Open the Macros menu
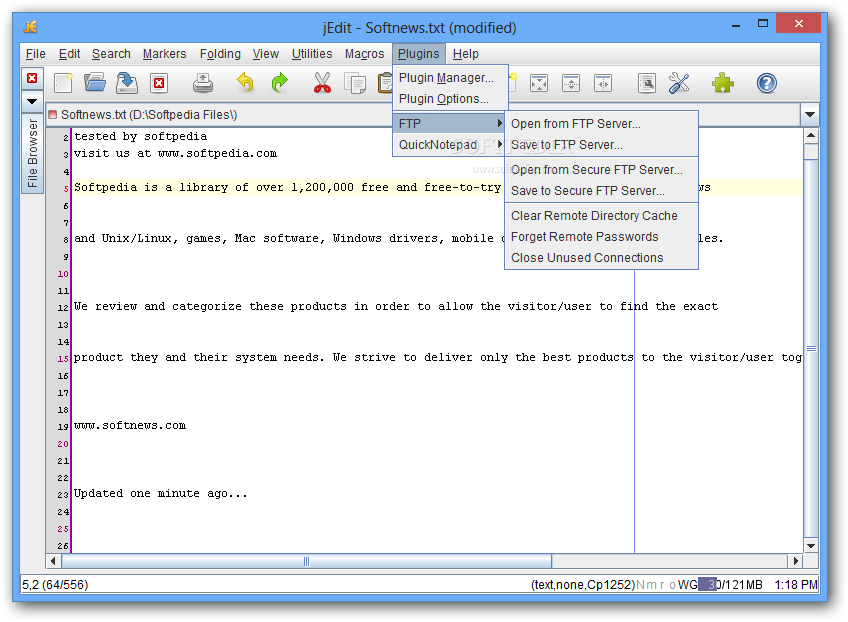 (365, 54)
